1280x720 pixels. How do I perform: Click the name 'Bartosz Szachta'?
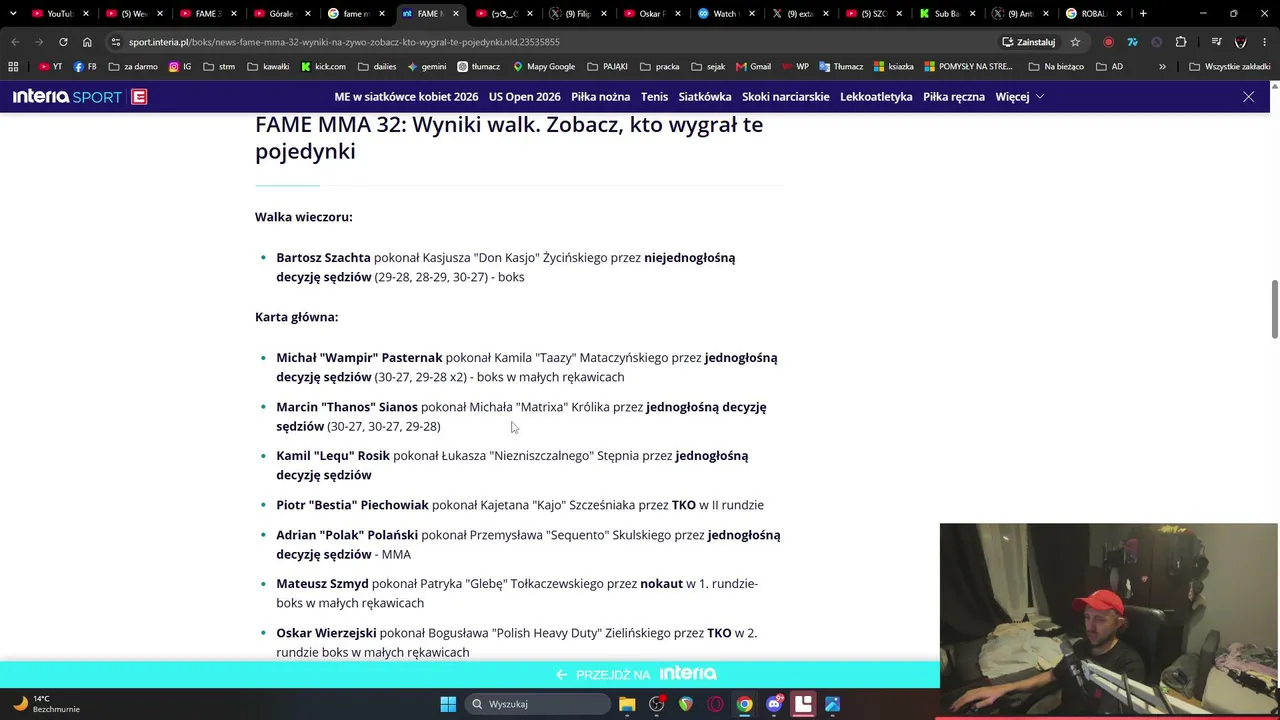click(x=323, y=258)
